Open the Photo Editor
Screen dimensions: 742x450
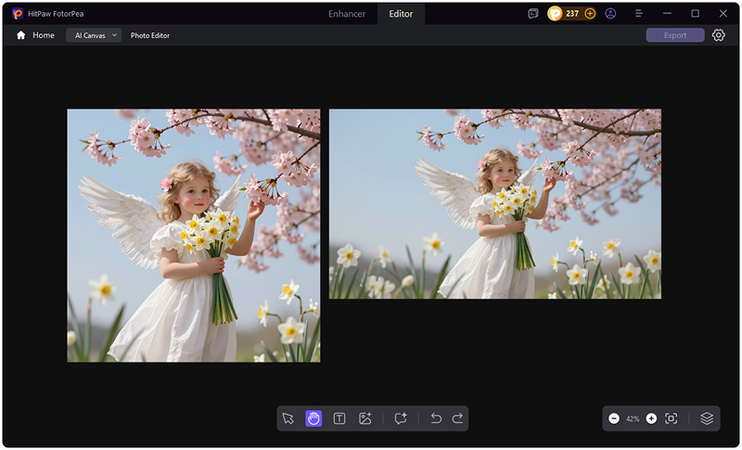click(x=150, y=35)
